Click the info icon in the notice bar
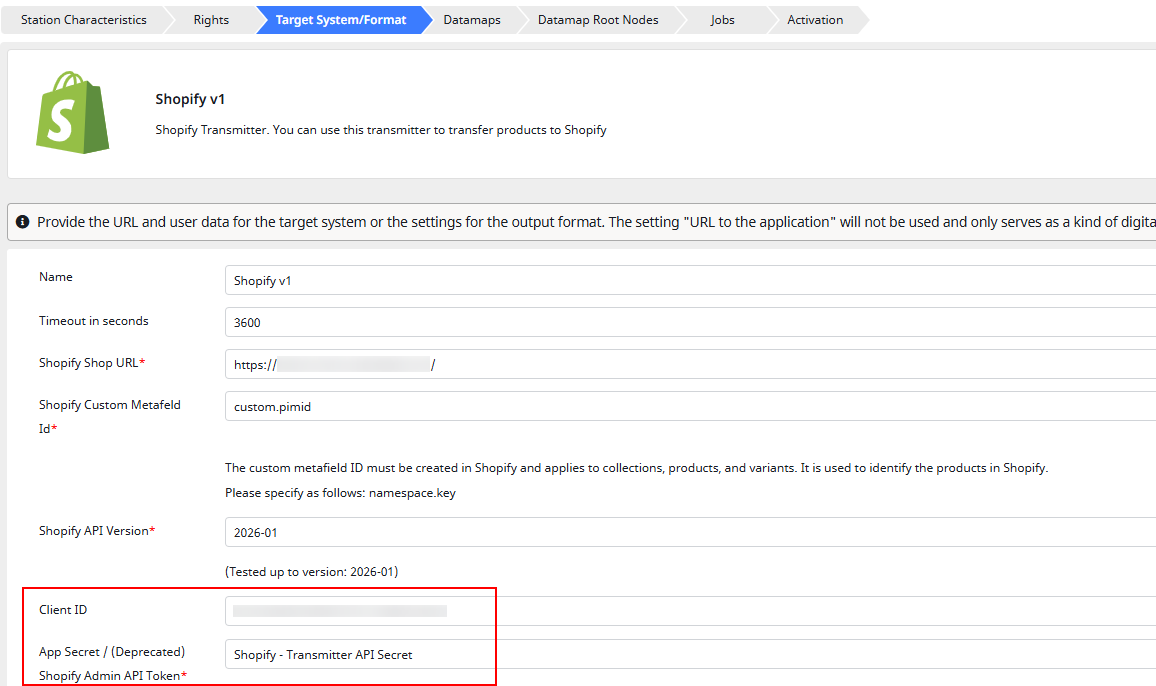The height and width of the screenshot is (686, 1156). click(22, 221)
